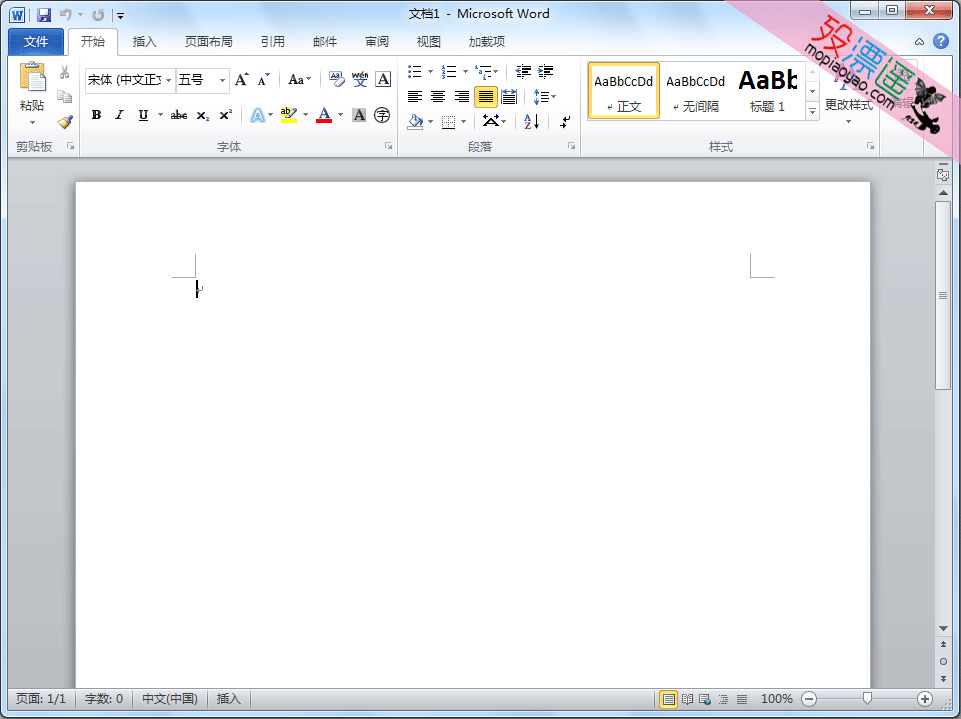
Task: Open the Phonetic Guide (wén) icon
Action: [360, 79]
